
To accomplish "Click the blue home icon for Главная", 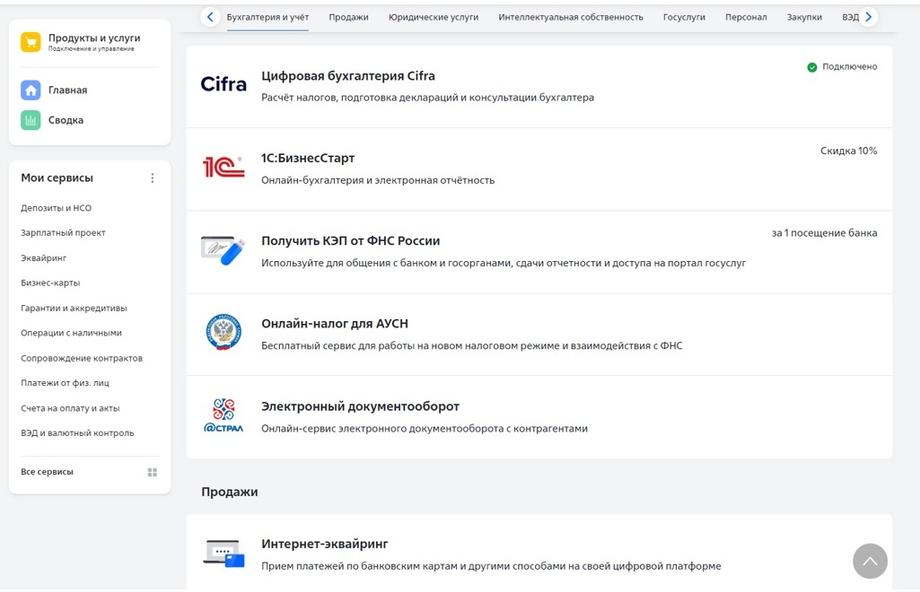I will pyautogui.click(x=31, y=90).
